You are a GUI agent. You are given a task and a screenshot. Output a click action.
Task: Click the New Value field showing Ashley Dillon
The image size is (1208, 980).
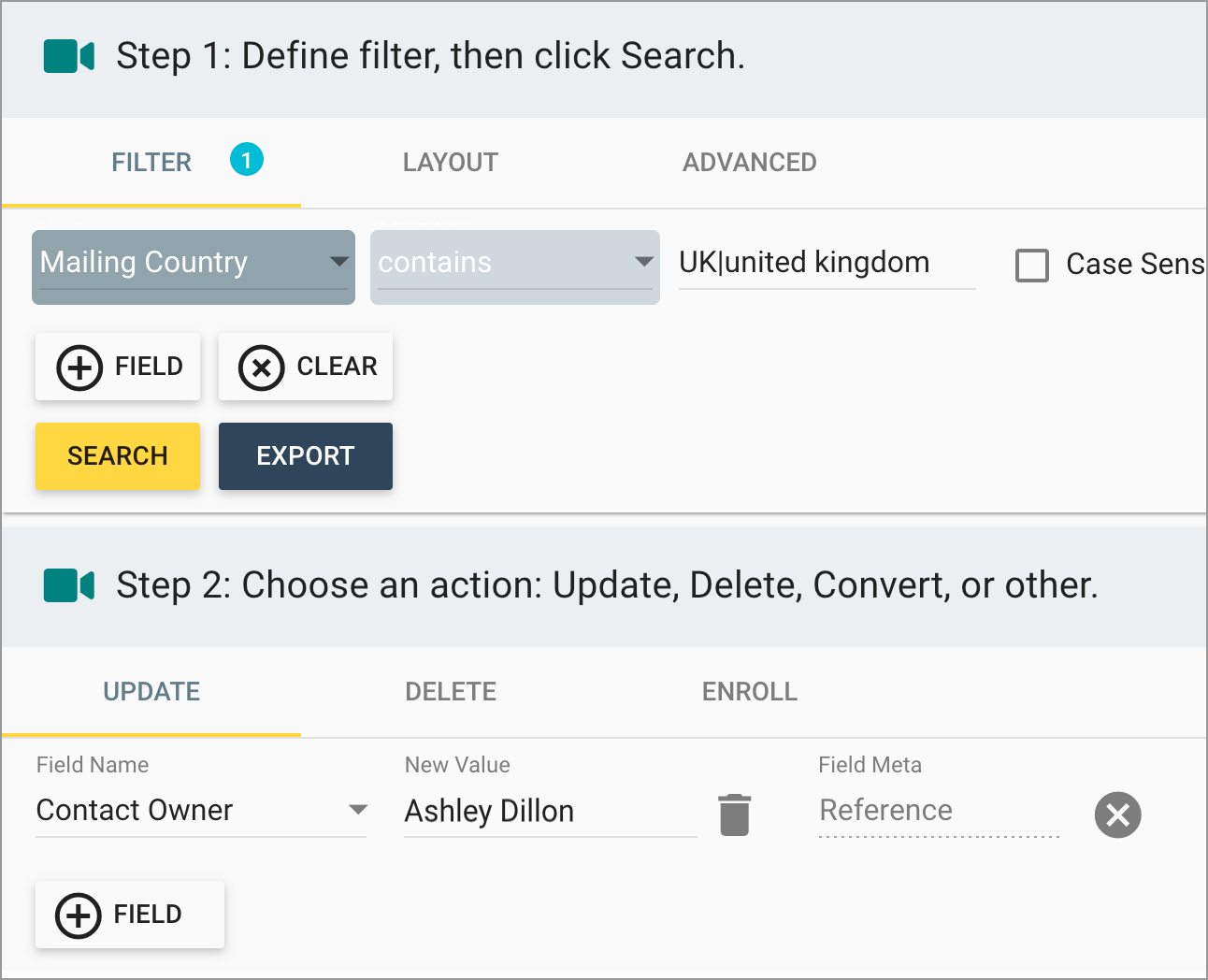tap(551, 812)
